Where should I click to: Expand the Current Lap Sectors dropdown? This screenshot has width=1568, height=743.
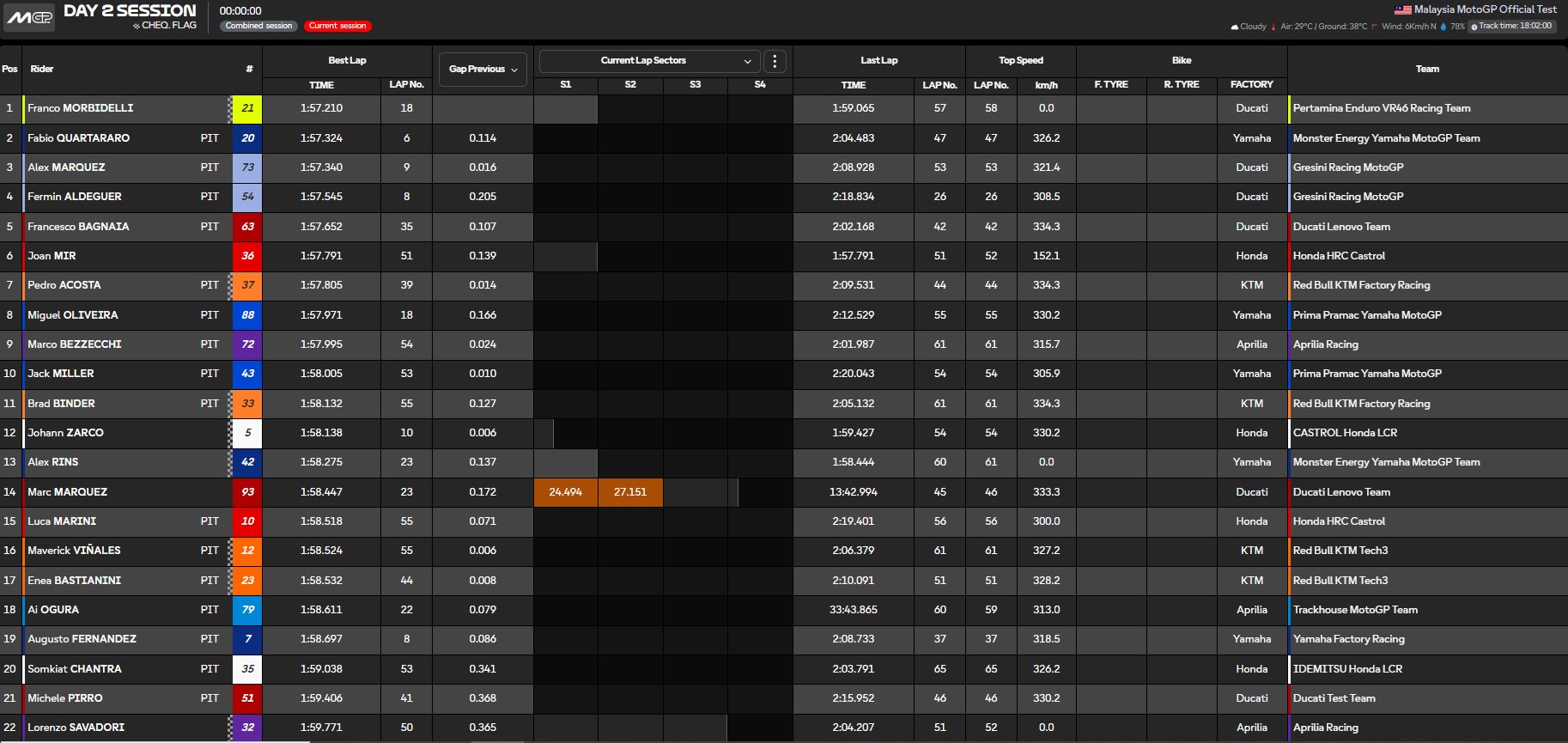[x=649, y=61]
